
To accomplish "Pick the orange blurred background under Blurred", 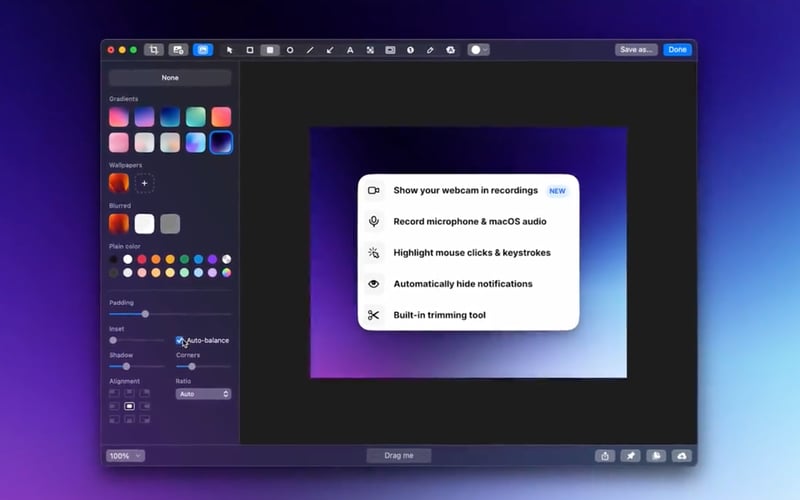I will pyautogui.click(x=119, y=223).
